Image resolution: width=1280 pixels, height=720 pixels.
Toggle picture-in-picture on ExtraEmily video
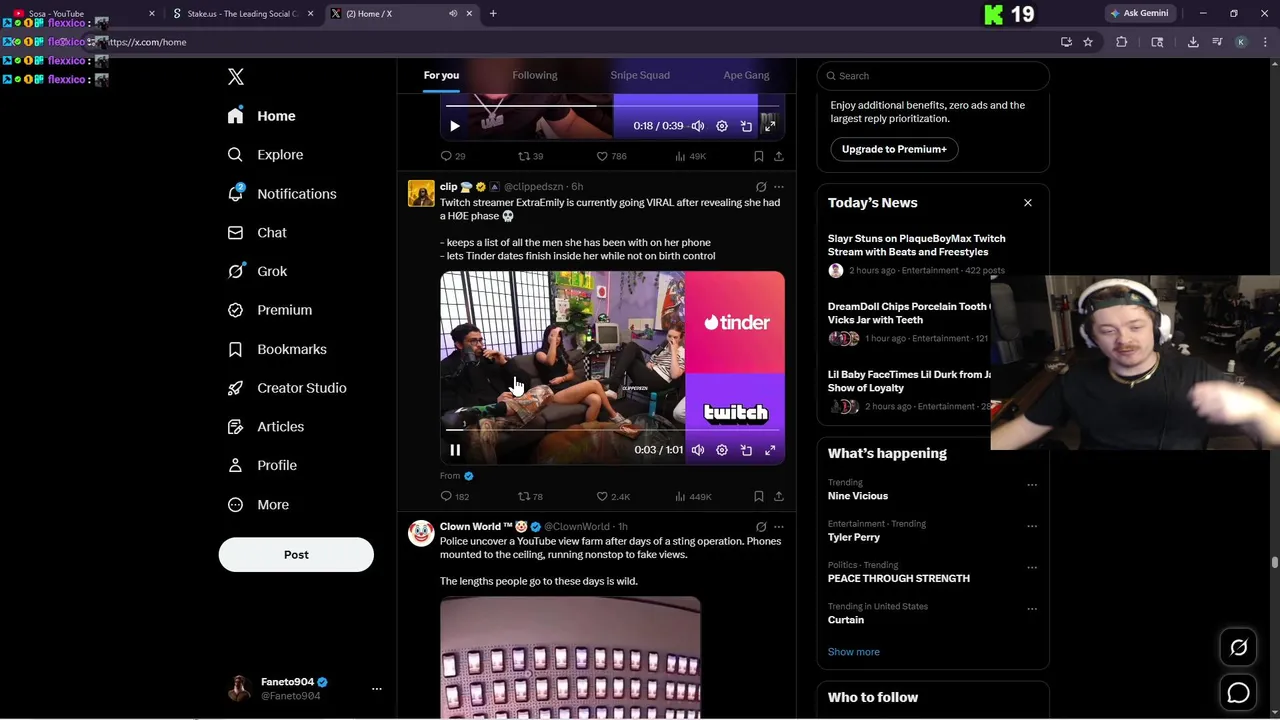click(x=746, y=450)
